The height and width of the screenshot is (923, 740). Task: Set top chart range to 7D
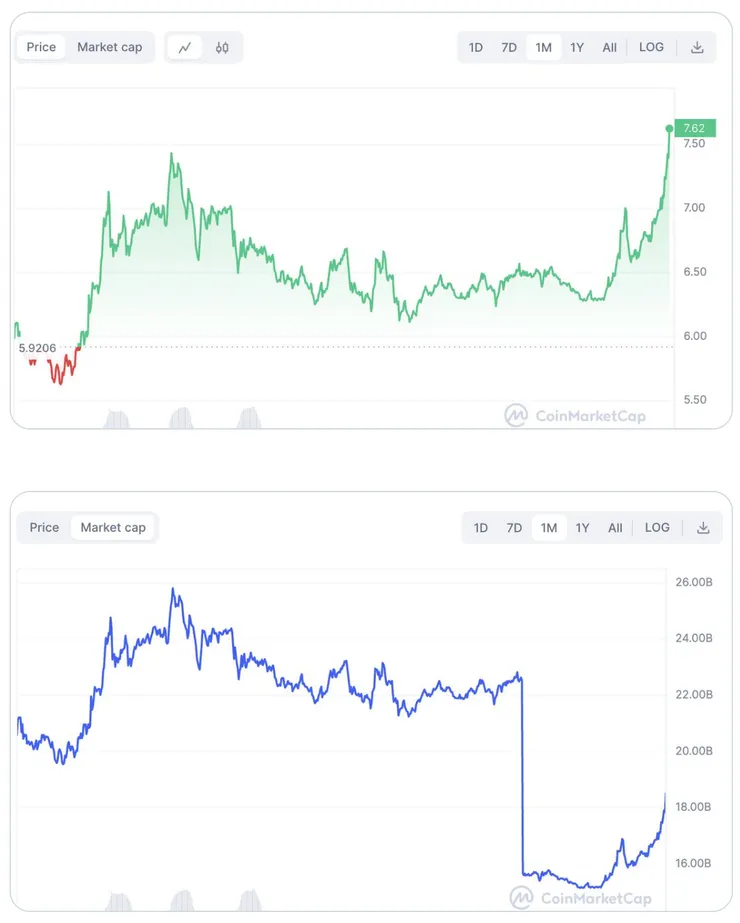coord(509,47)
